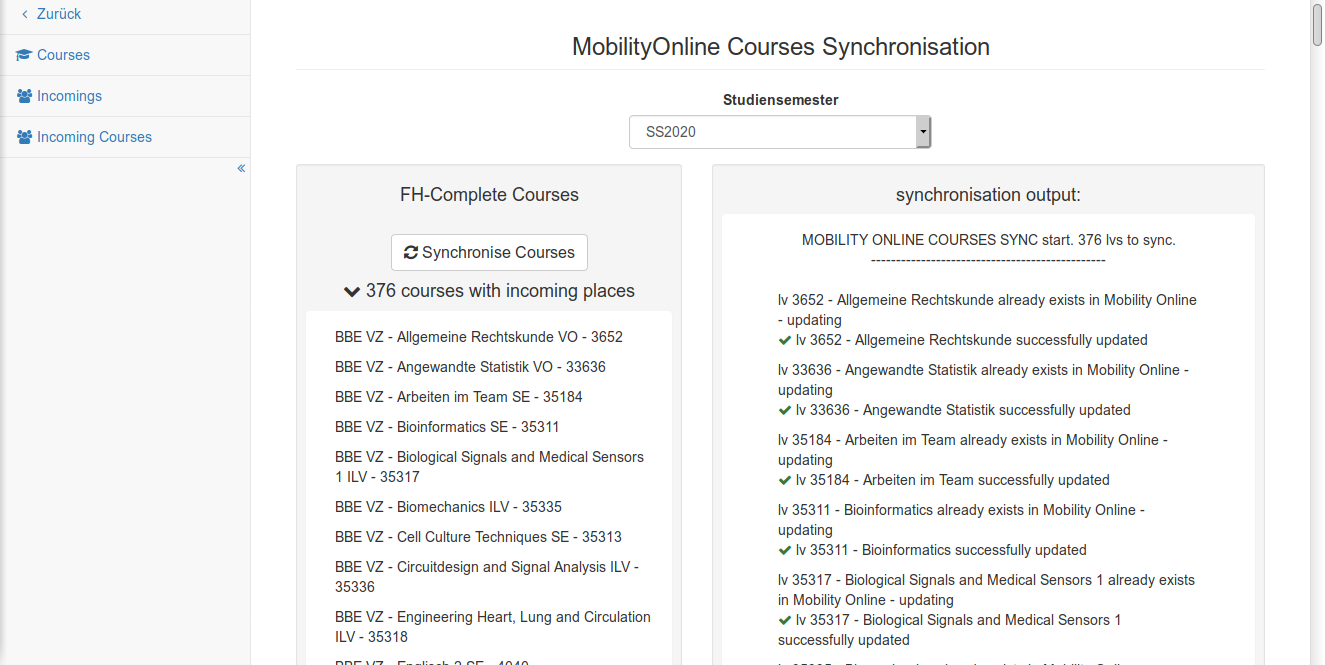Image resolution: width=1325 pixels, height=665 pixels.
Task: Select BBE VZ Allgemeine Rechtskunde VO course
Action: 478,337
